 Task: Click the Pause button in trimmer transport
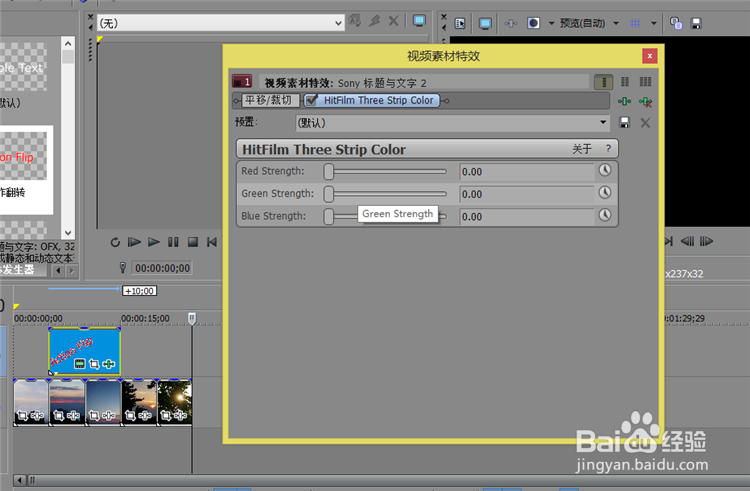173,242
